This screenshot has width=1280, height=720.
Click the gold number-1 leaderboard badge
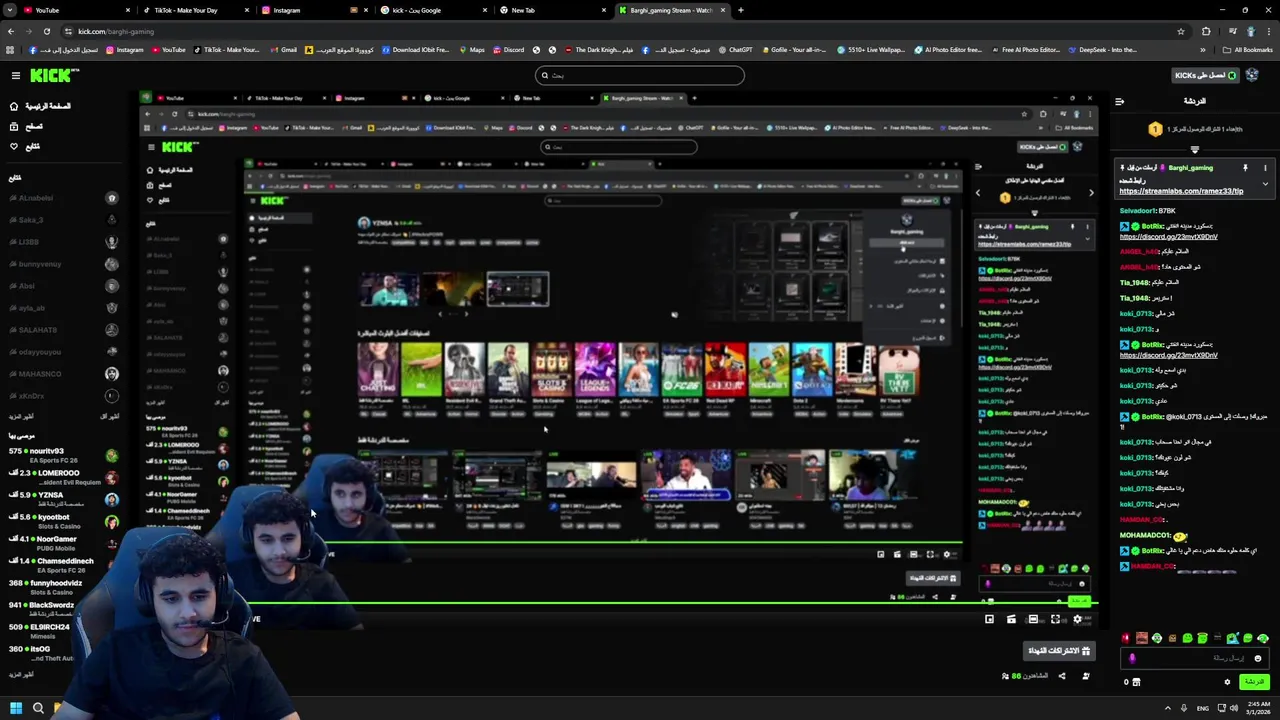(1155, 129)
